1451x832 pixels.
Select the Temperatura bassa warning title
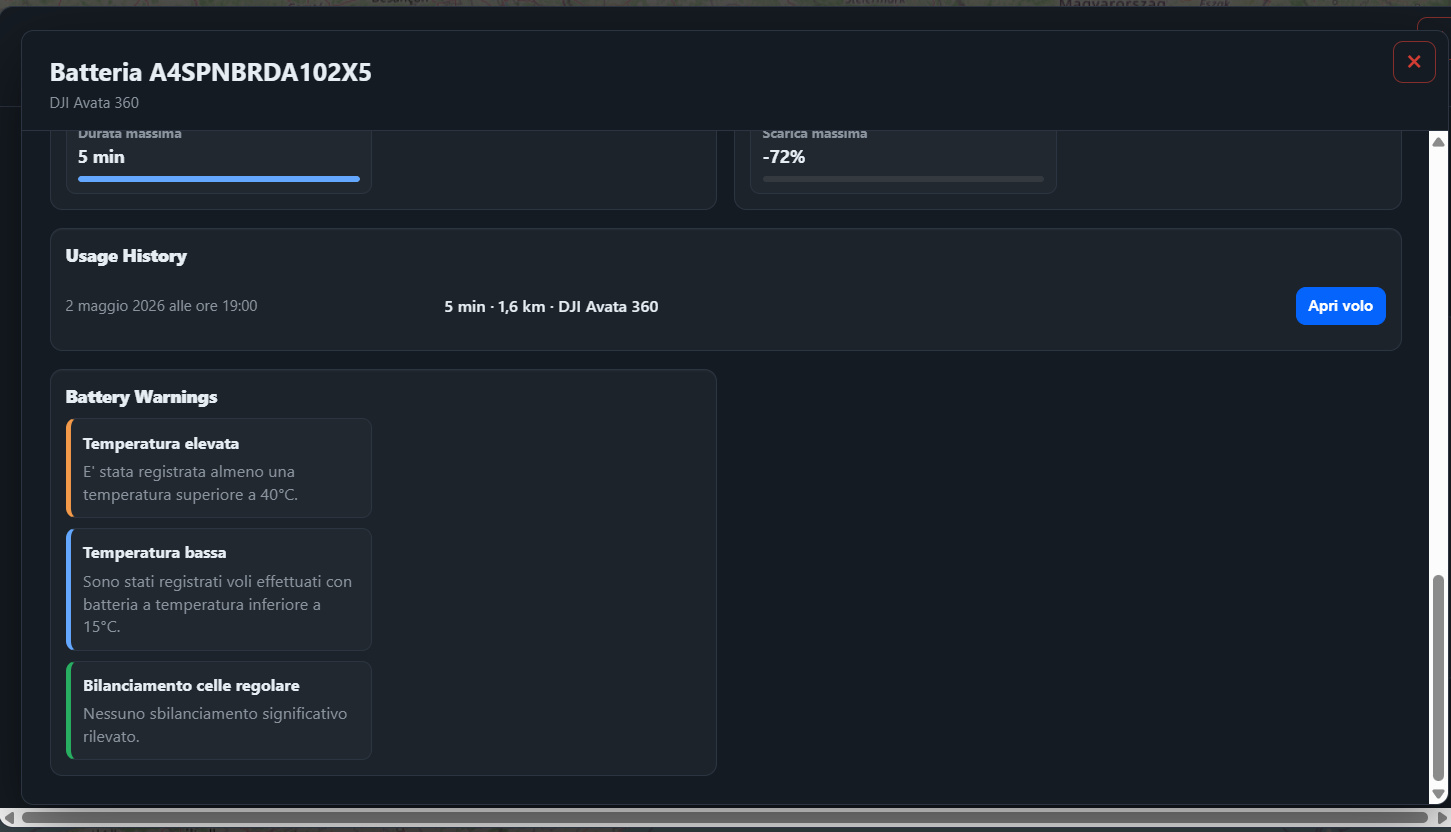coord(155,553)
